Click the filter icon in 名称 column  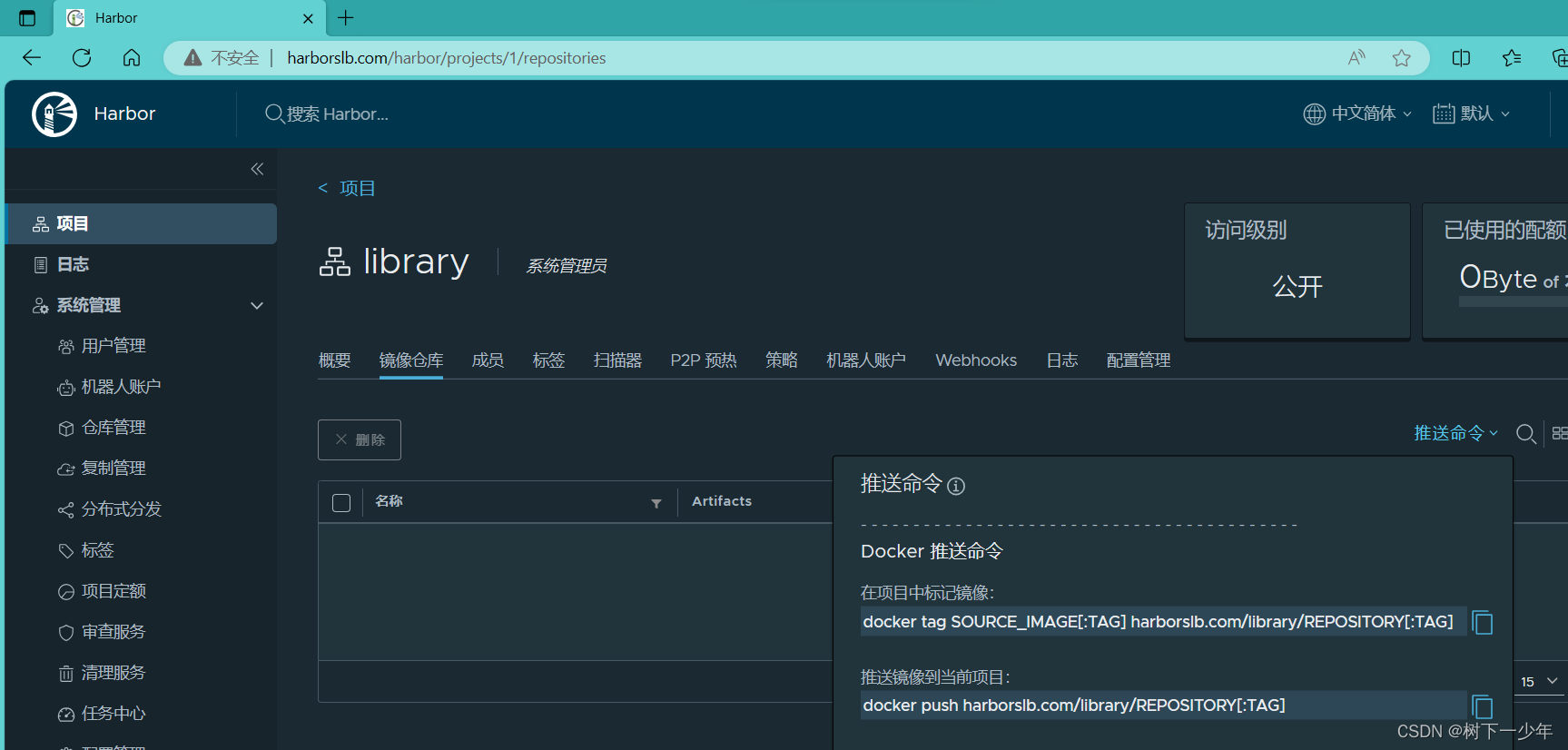(656, 503)
